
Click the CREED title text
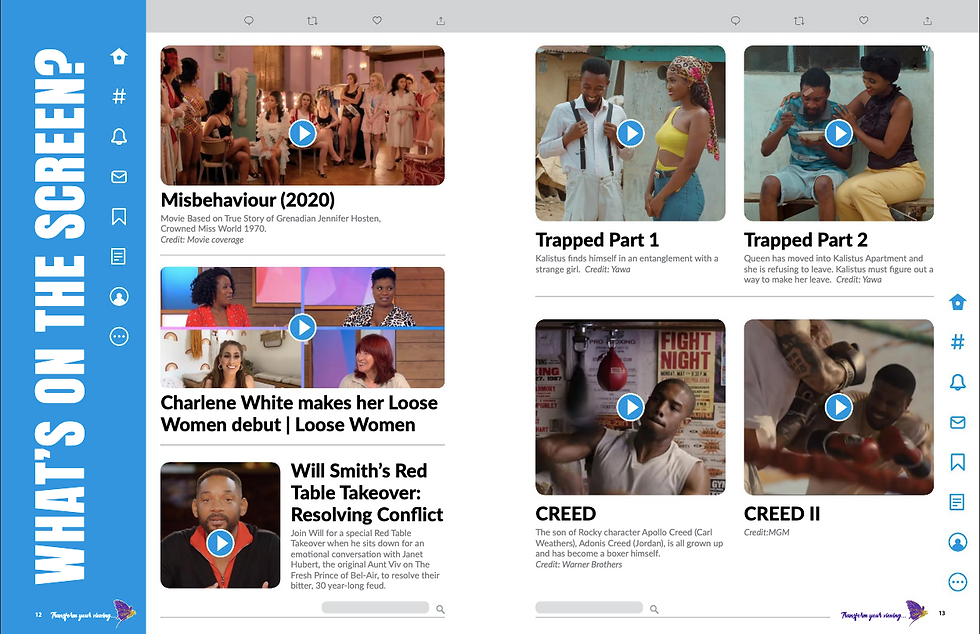tap(566, 514)
